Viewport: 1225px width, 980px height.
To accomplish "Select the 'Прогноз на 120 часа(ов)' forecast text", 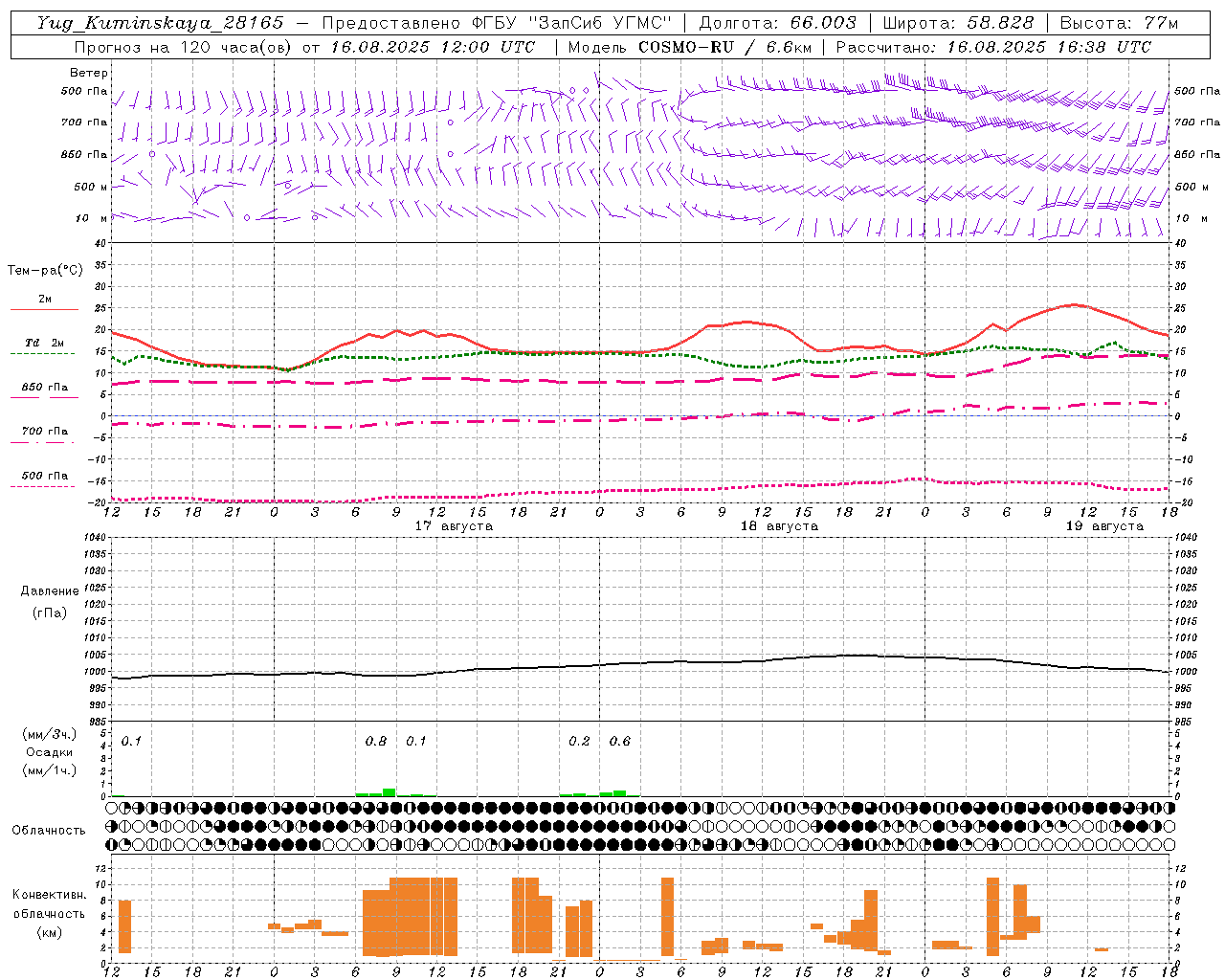I will click(x=185, y=47).
